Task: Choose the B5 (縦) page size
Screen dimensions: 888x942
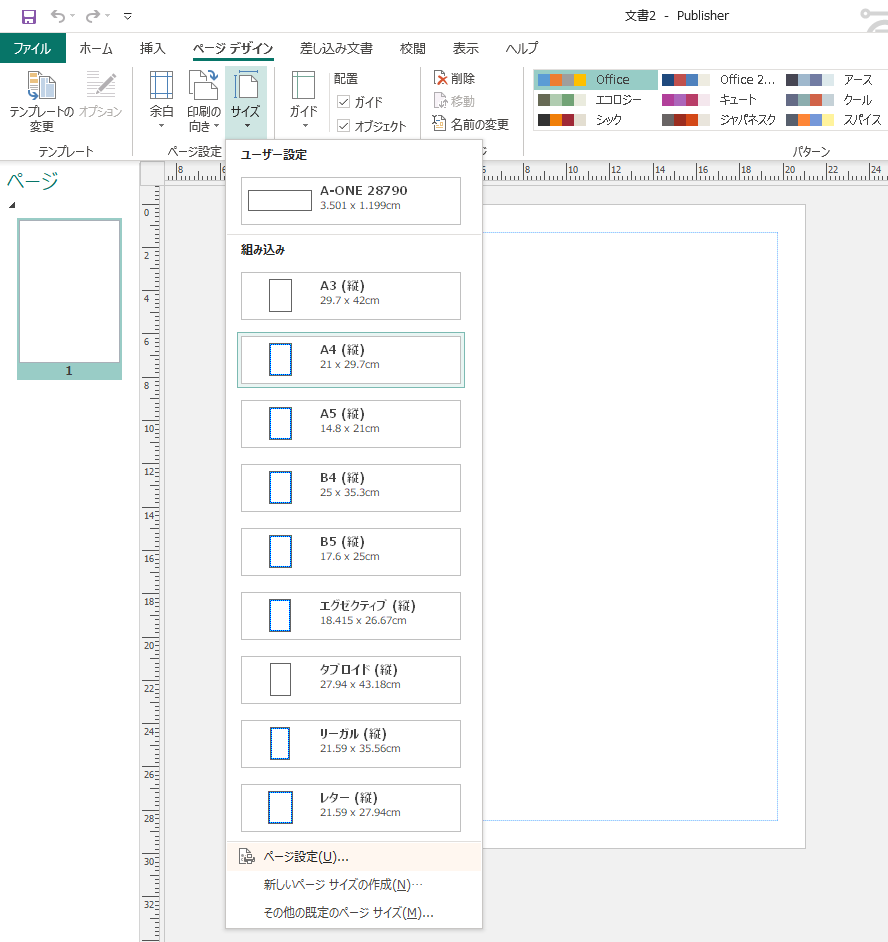Action: click(351, 552)
